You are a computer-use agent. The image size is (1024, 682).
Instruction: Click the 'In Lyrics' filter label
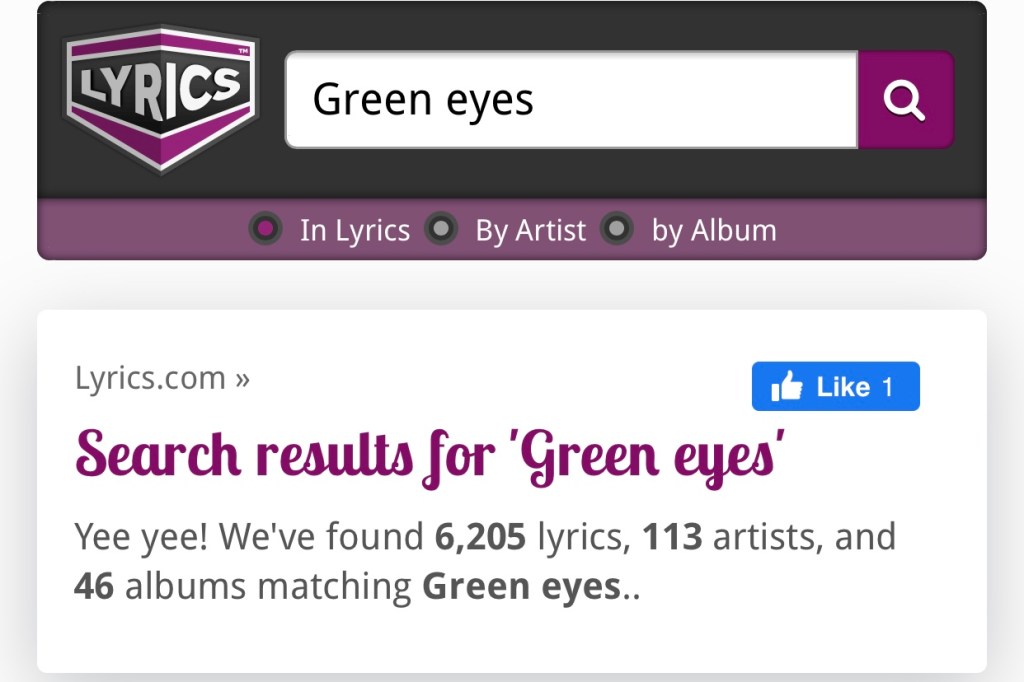(x=354, y=231)
